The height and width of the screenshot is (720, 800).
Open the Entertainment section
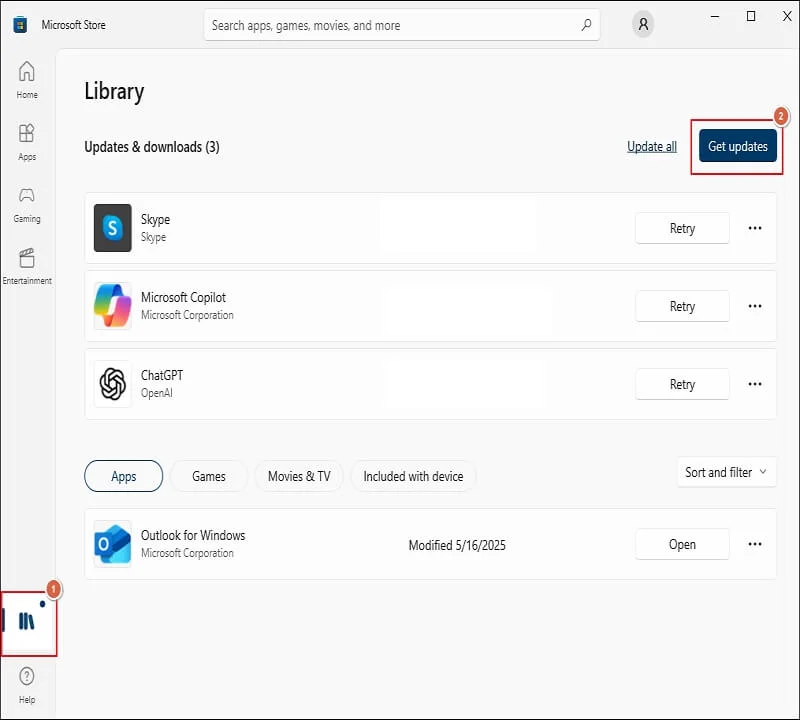(27, 266)
